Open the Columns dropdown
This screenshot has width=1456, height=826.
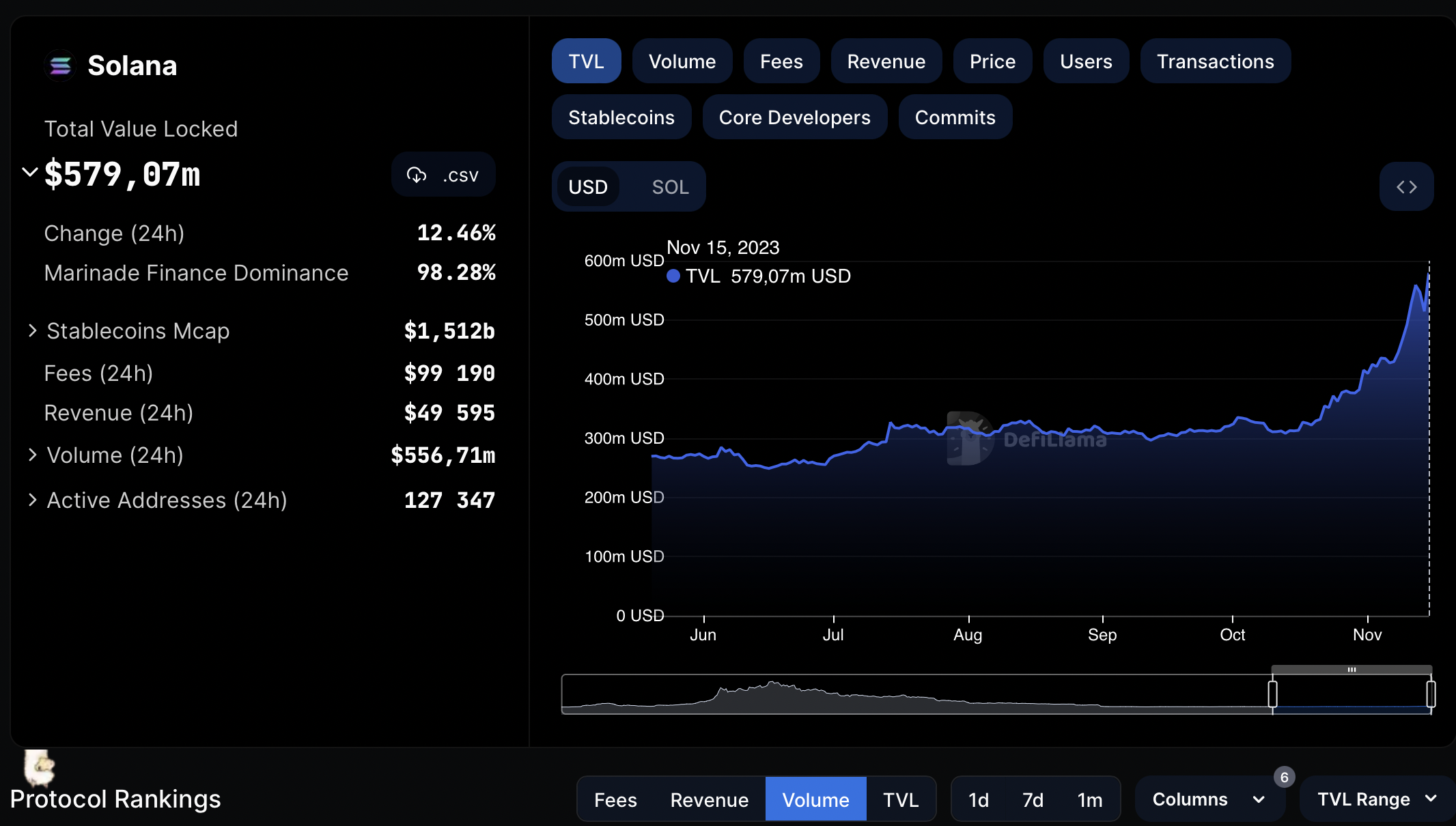(x=1208, y=799)
